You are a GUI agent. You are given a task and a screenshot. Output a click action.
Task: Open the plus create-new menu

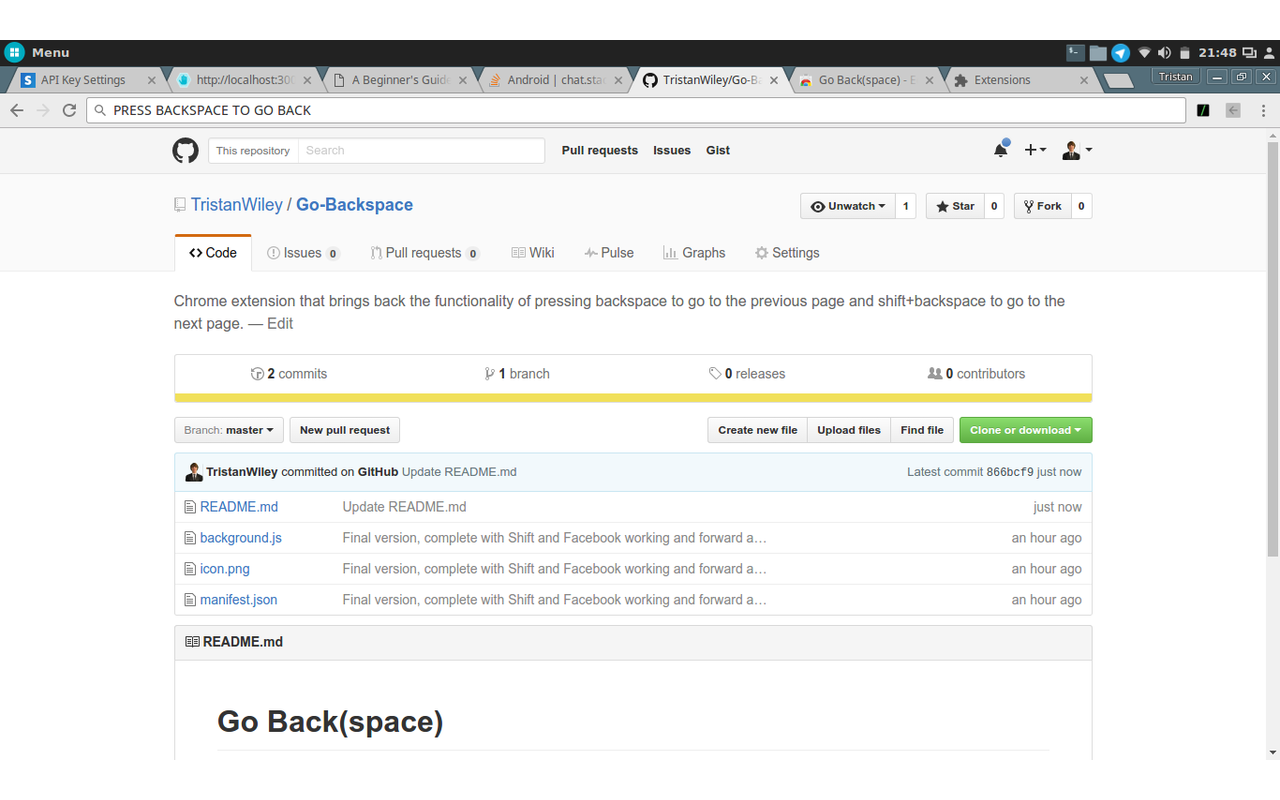pos(1035,150)
